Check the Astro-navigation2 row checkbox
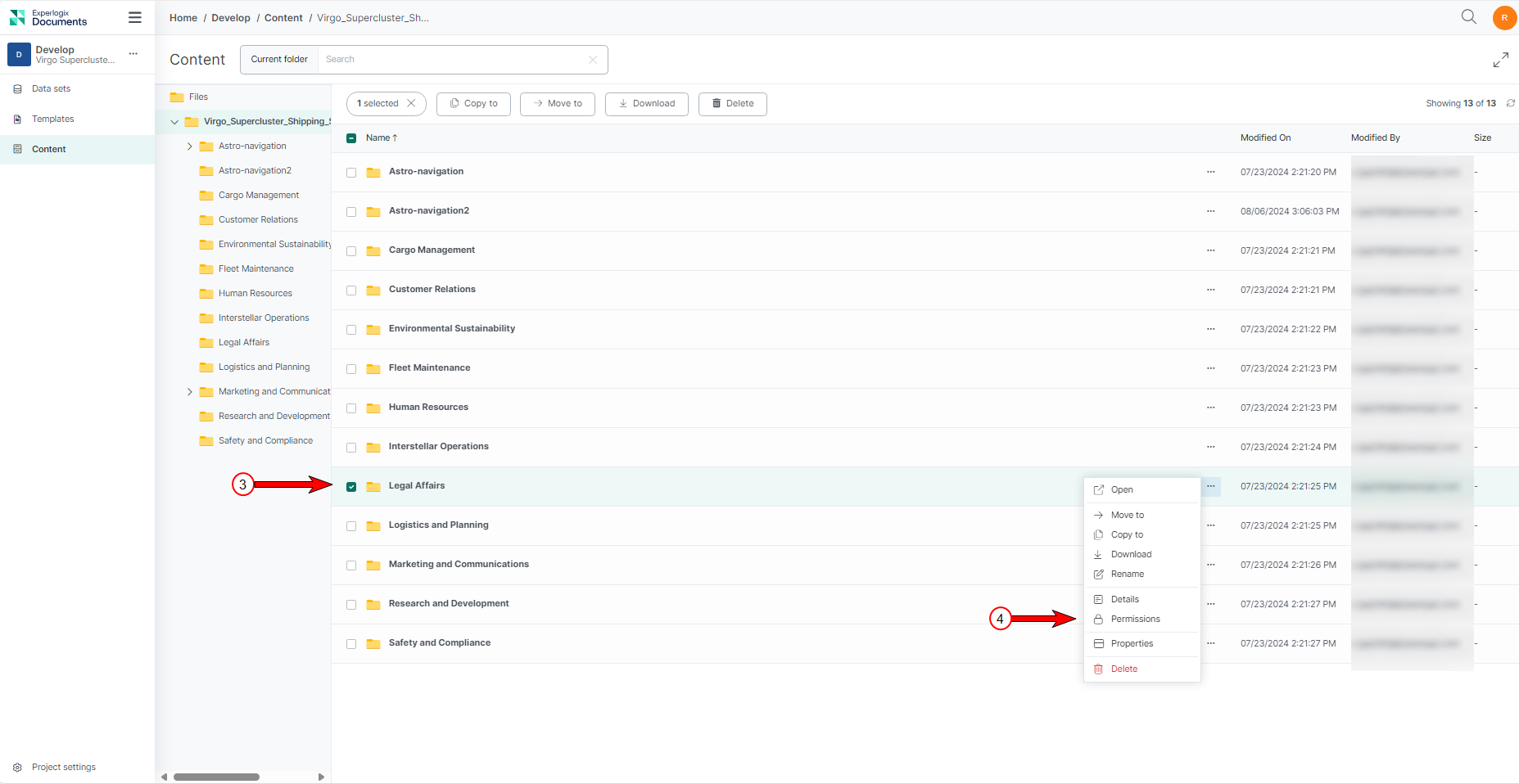Viewport: 1519px width, 784px height. click(x=351, y=212)
